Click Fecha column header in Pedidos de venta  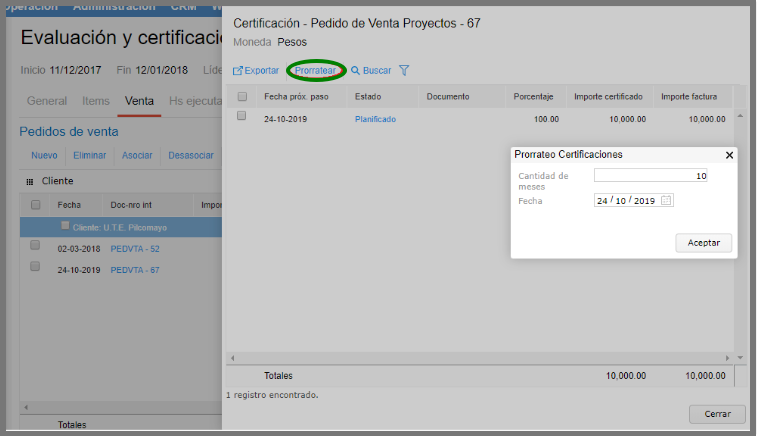(x=69, y=205)
